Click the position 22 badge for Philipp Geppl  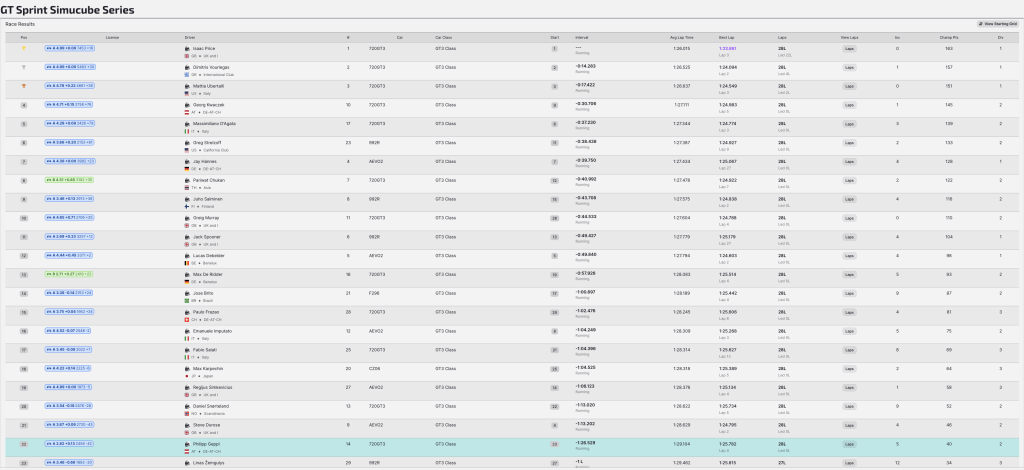[24, 444]
